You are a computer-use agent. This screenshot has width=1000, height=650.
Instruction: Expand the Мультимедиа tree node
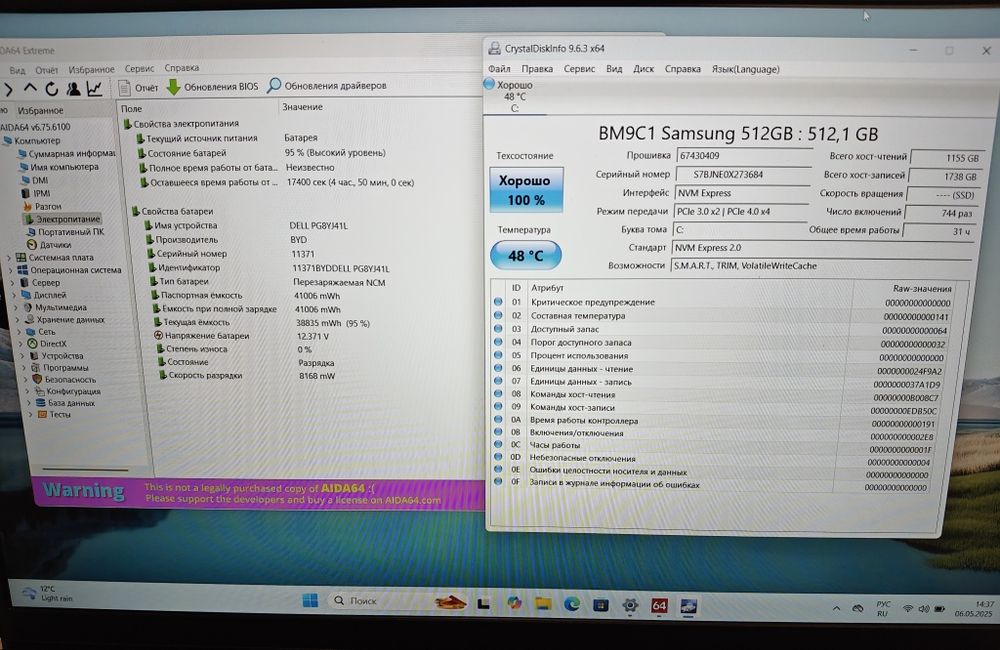pos(17,307)
